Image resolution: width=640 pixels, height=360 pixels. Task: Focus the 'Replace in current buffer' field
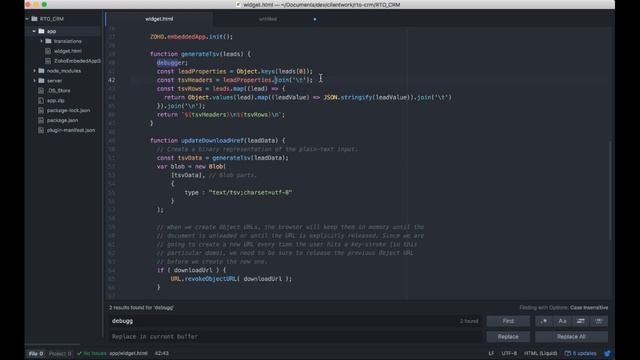296,337
